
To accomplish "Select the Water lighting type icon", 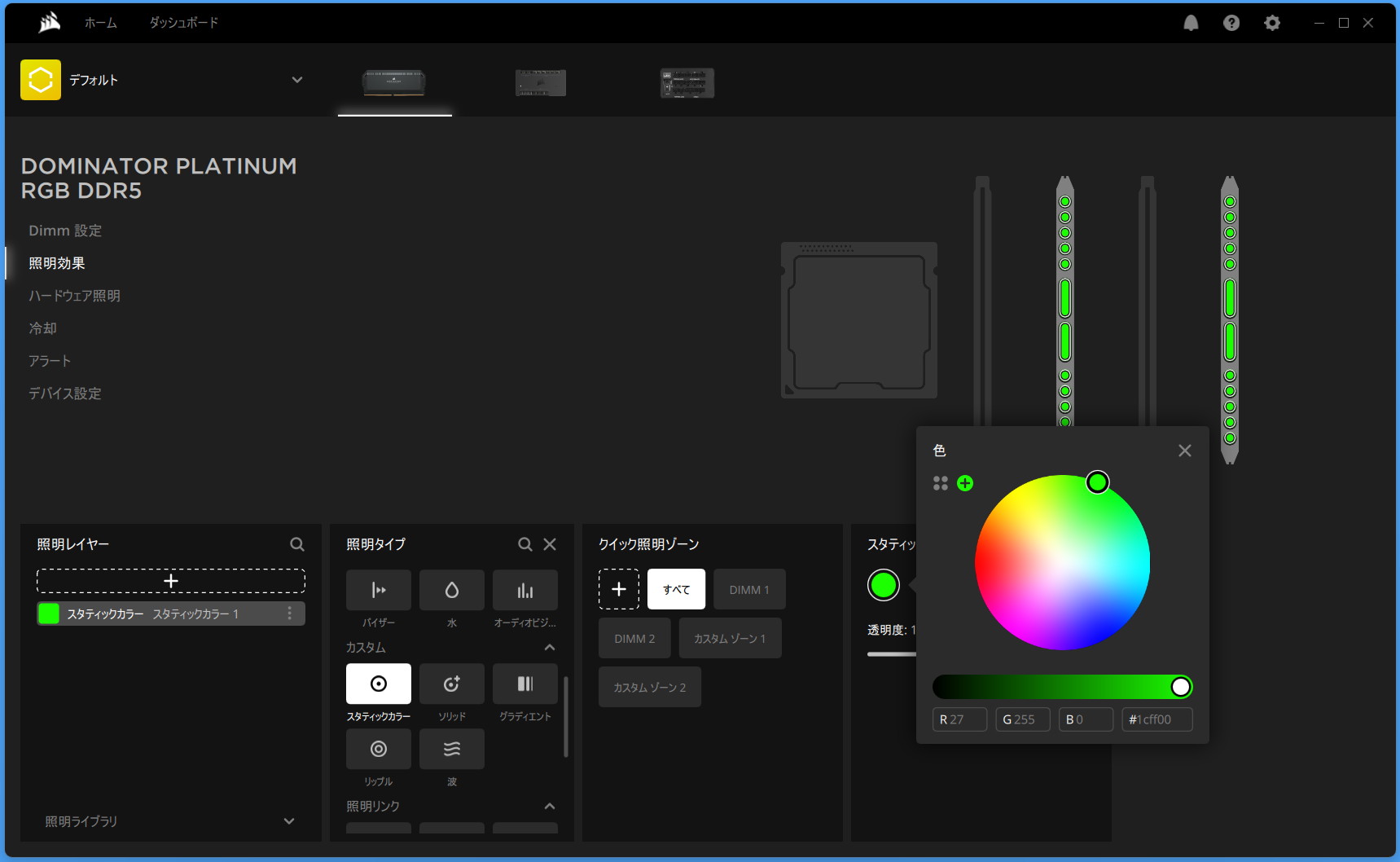I will [x=451, y=590].
